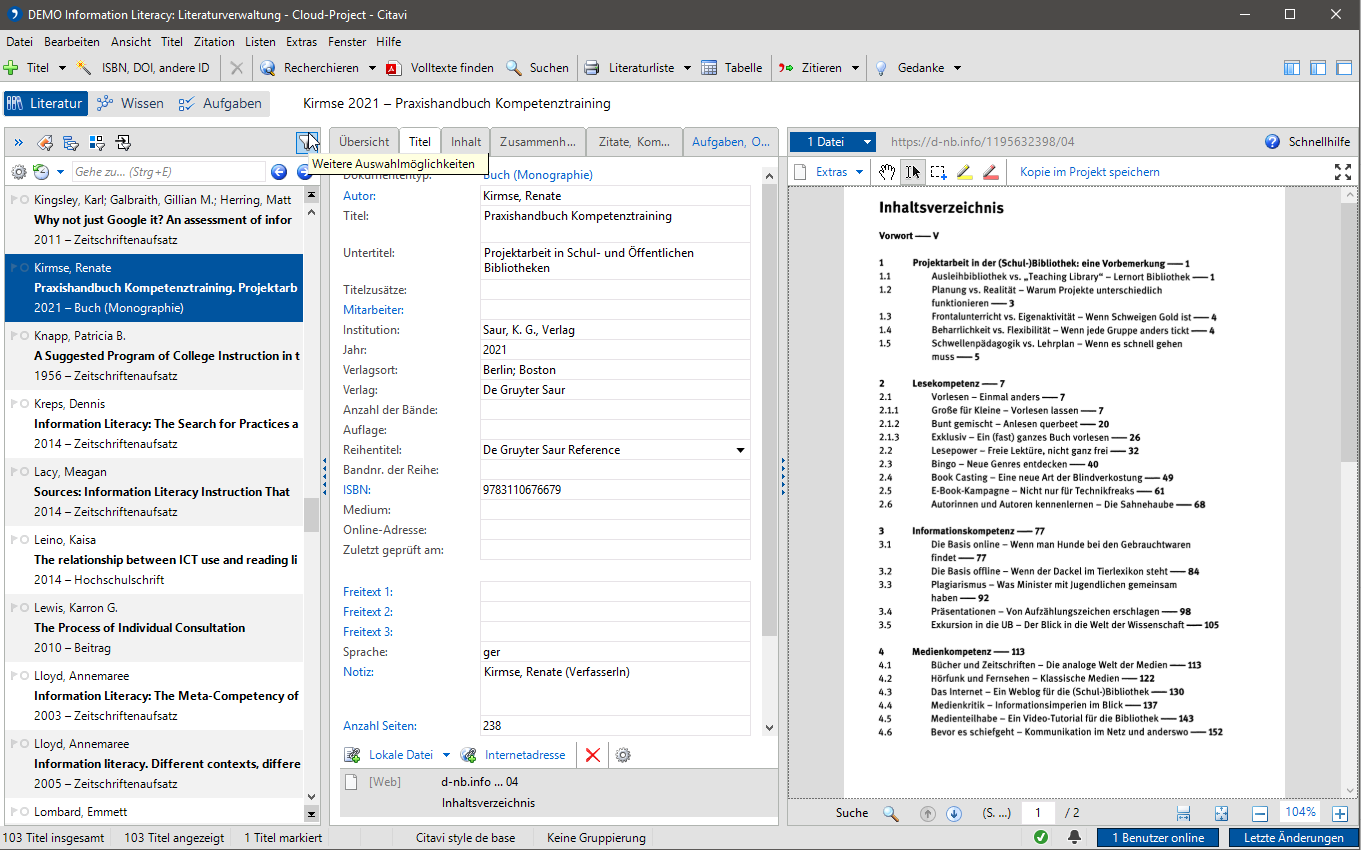The image size is (1361, 850).
Task: Click the green plus Titel add icon
Action: tap(11, 68)
